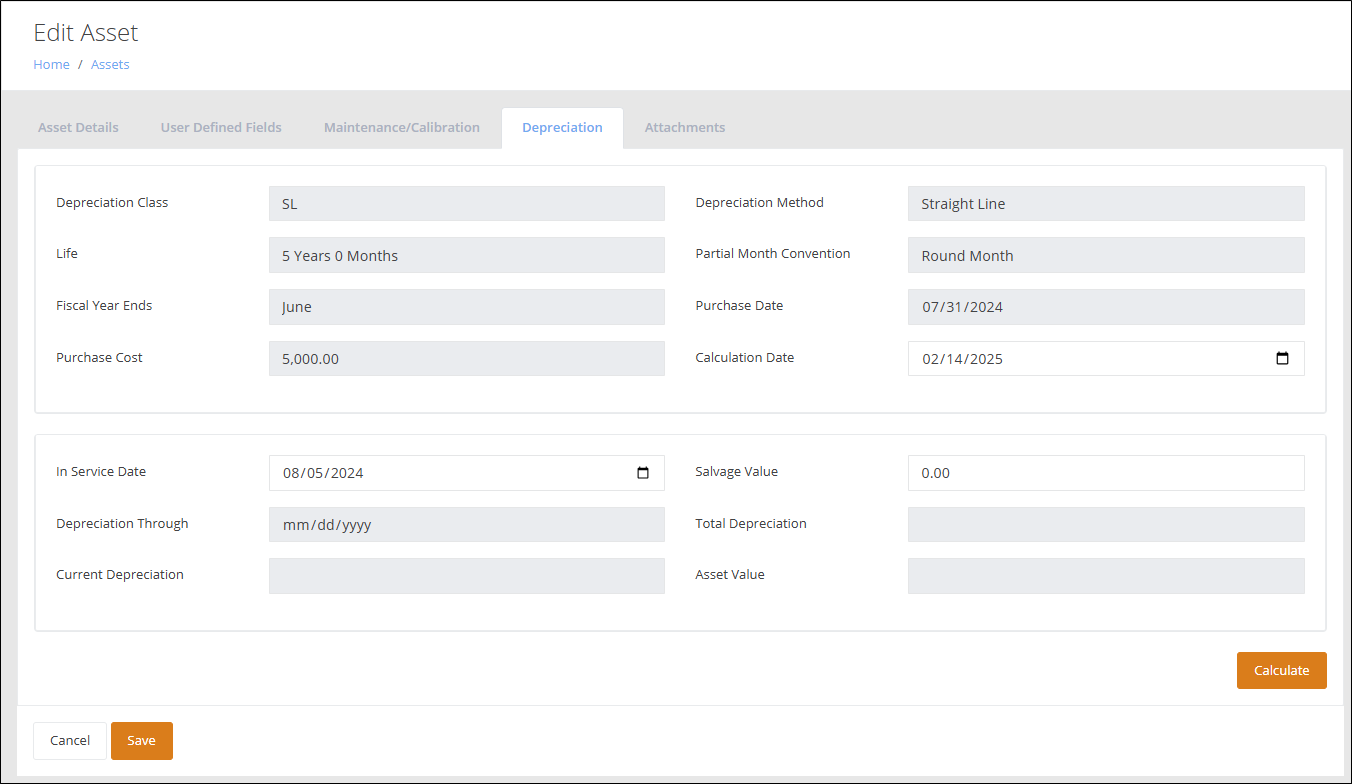
Task: Go to the Maintenance/Calibration tab
Action: [402, 128]
